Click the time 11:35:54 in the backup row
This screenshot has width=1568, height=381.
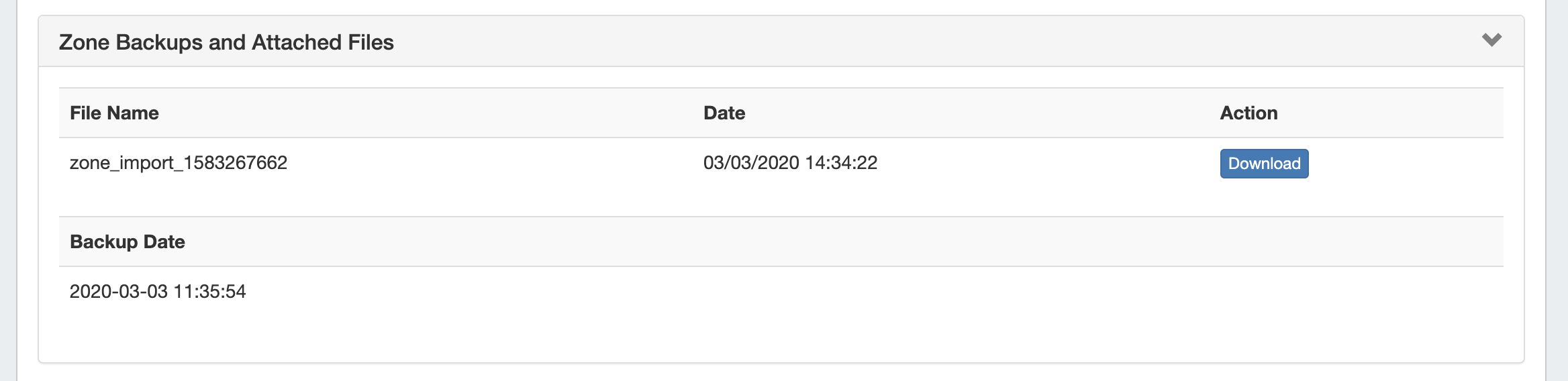[x=209, y=292]
